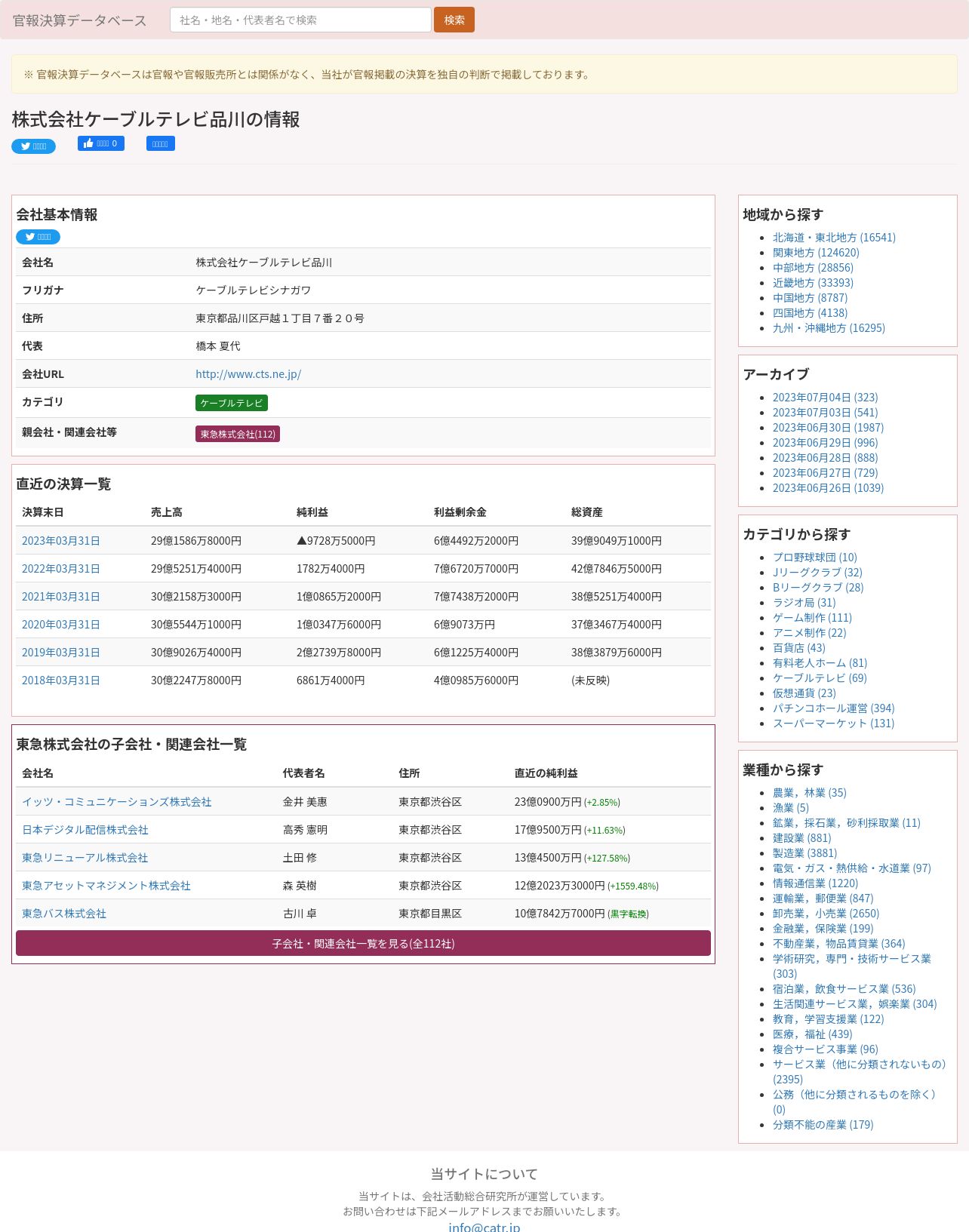
Task: Open the 2023年03月31日 settlement link
Action: pyautogui.click(x=61, y=541)
